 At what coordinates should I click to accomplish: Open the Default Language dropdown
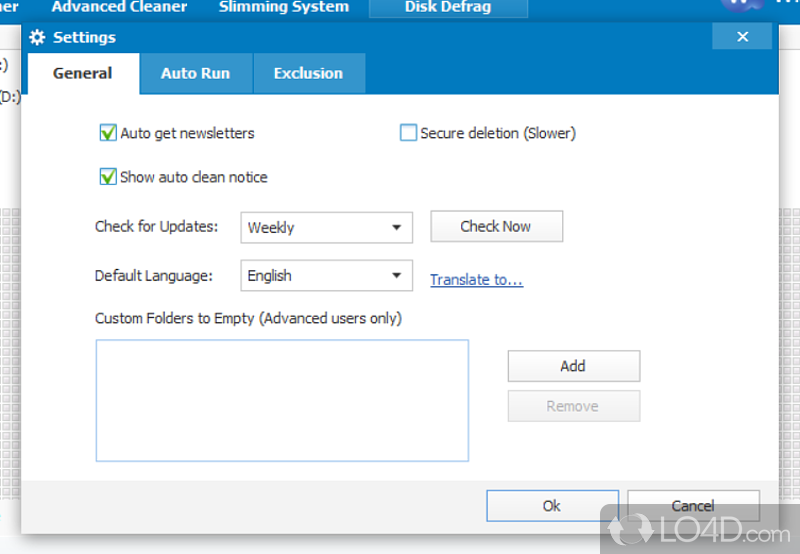click(x=326, y=276)
